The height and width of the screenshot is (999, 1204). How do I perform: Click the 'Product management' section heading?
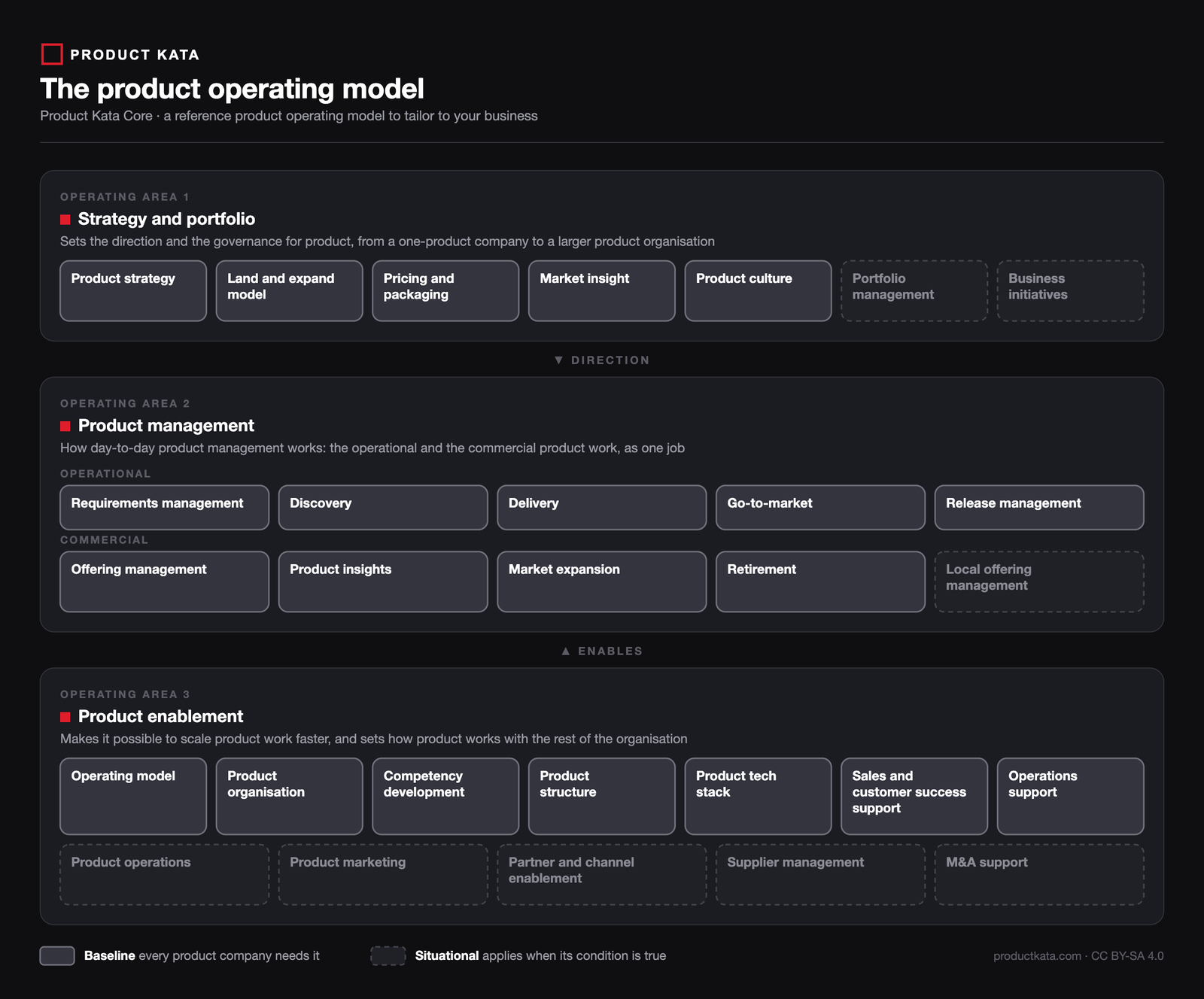pos(166,426)
